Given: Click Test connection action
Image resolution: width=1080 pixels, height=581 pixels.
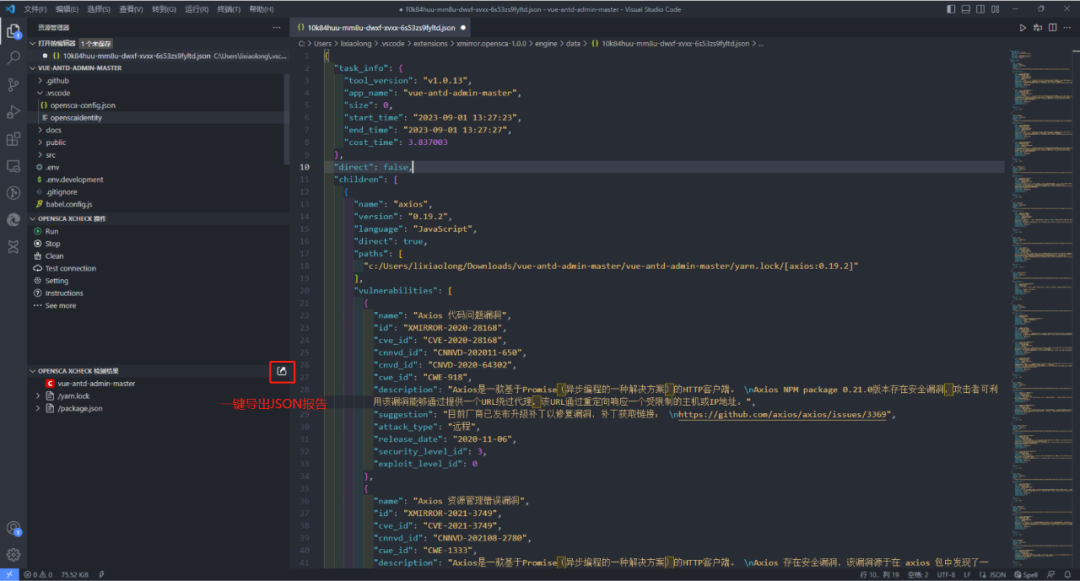Looking at the screenshot, I should coord(70,268).
